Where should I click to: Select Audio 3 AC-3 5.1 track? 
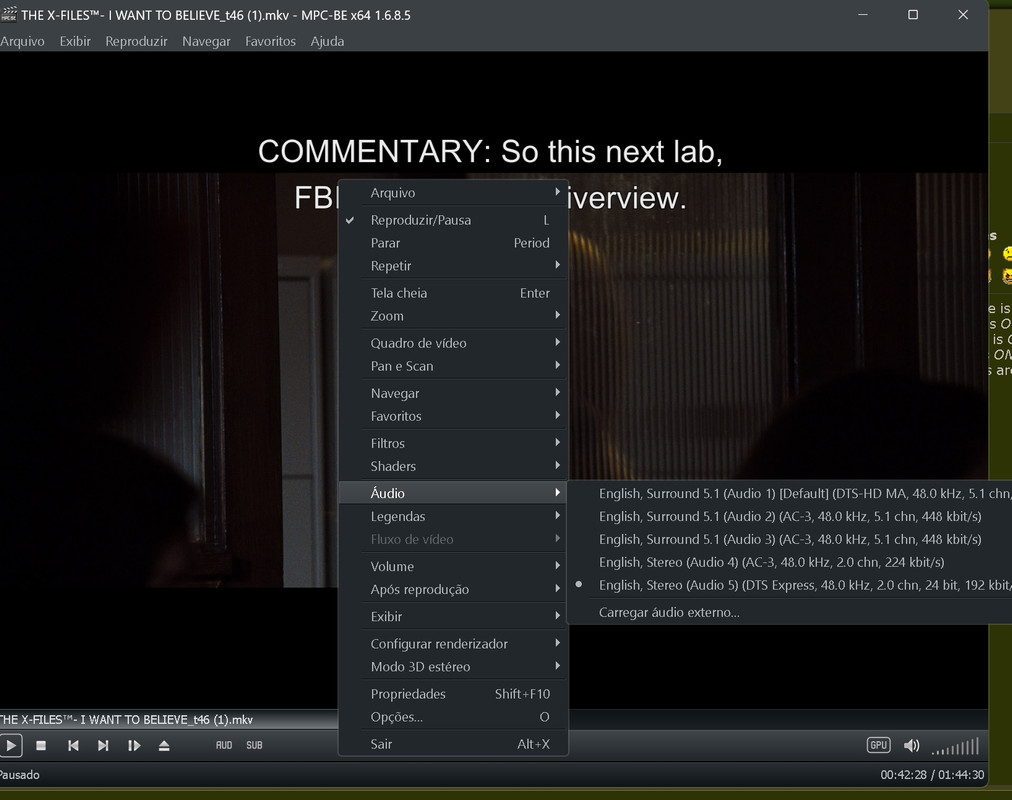pyautogui.click(x=790, y=539)
